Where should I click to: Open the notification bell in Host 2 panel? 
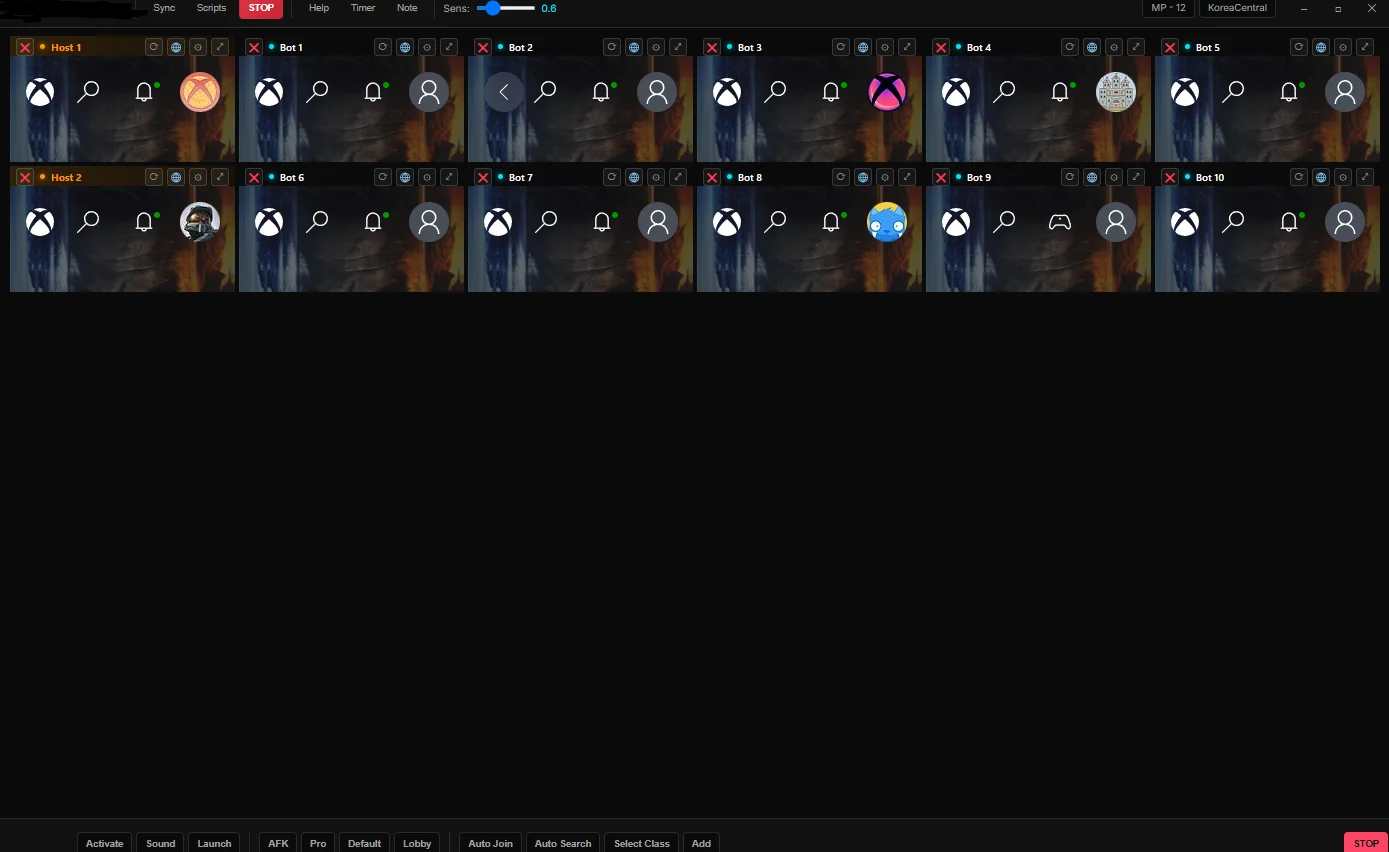tap(145, 222)
